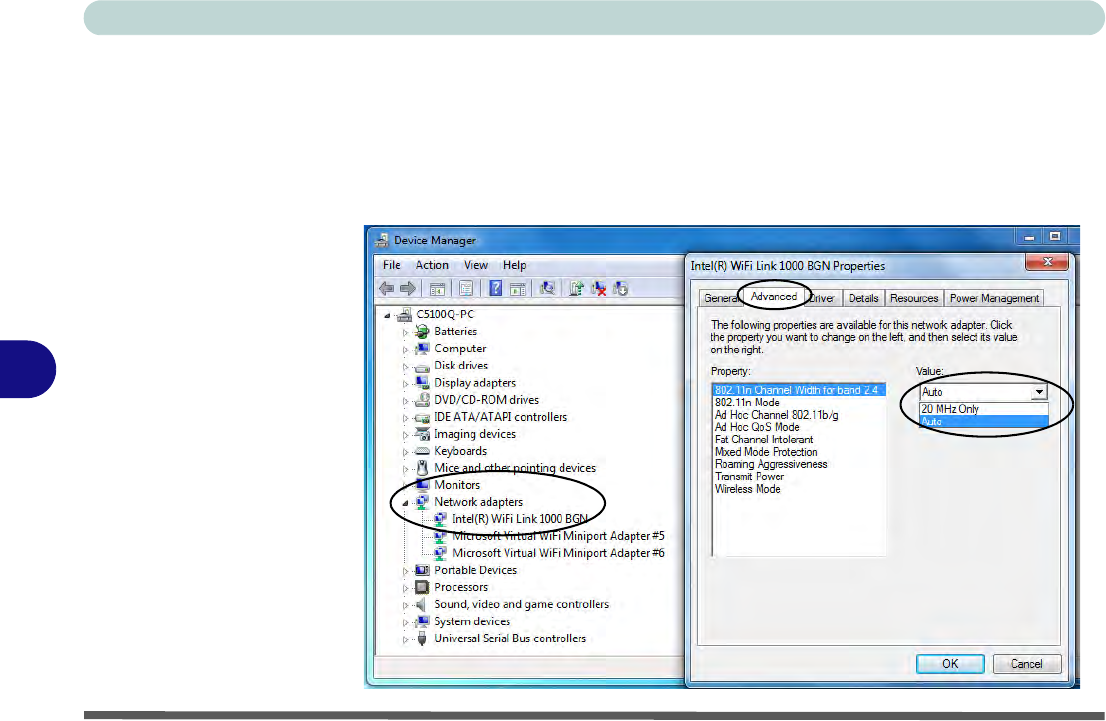Collapse the Network adapters tree node
Screen dimensions: 1106x721
(406, 503)
